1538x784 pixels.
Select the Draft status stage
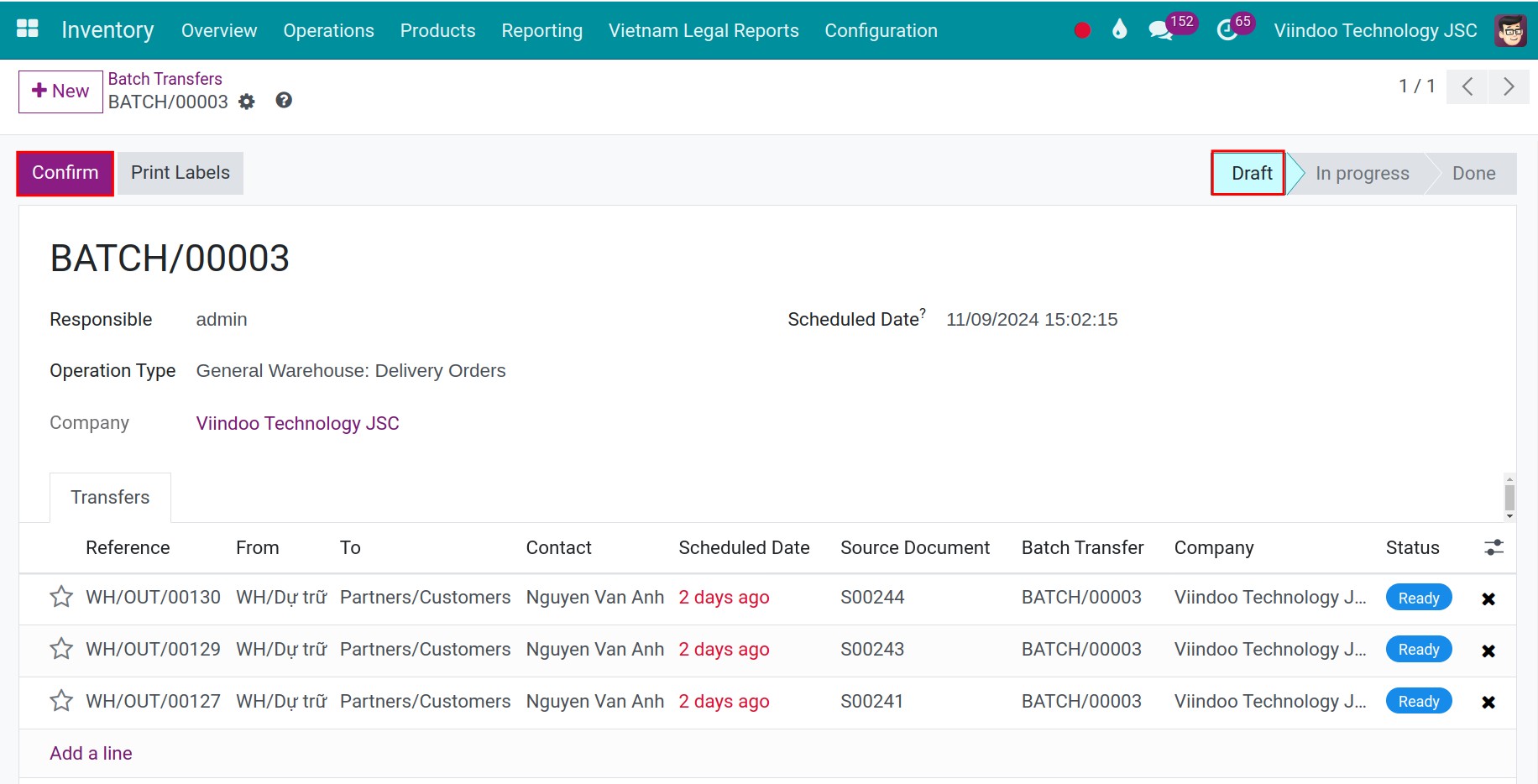[x=1248, y=173]
